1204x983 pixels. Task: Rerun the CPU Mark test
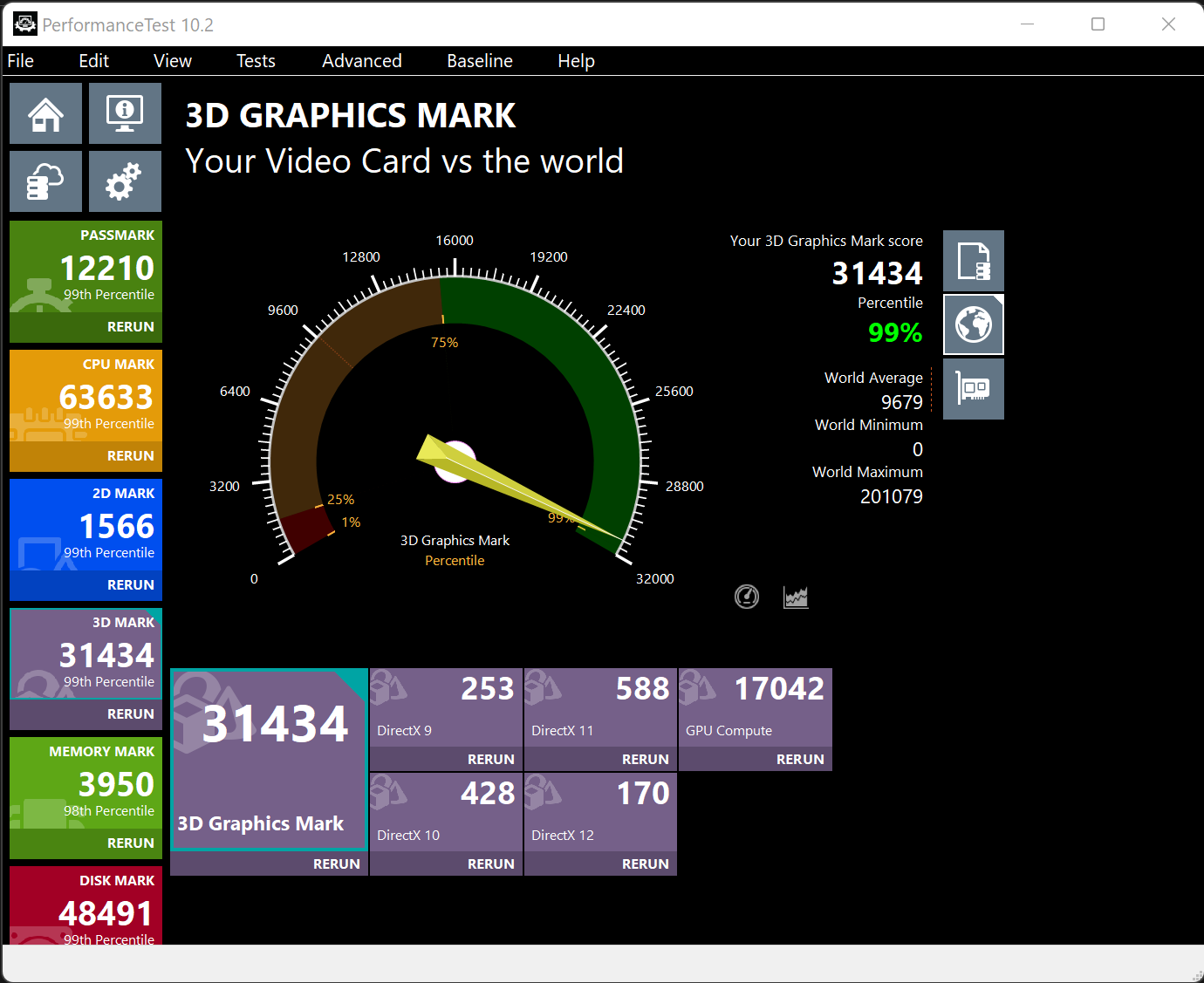coord(130,456)
